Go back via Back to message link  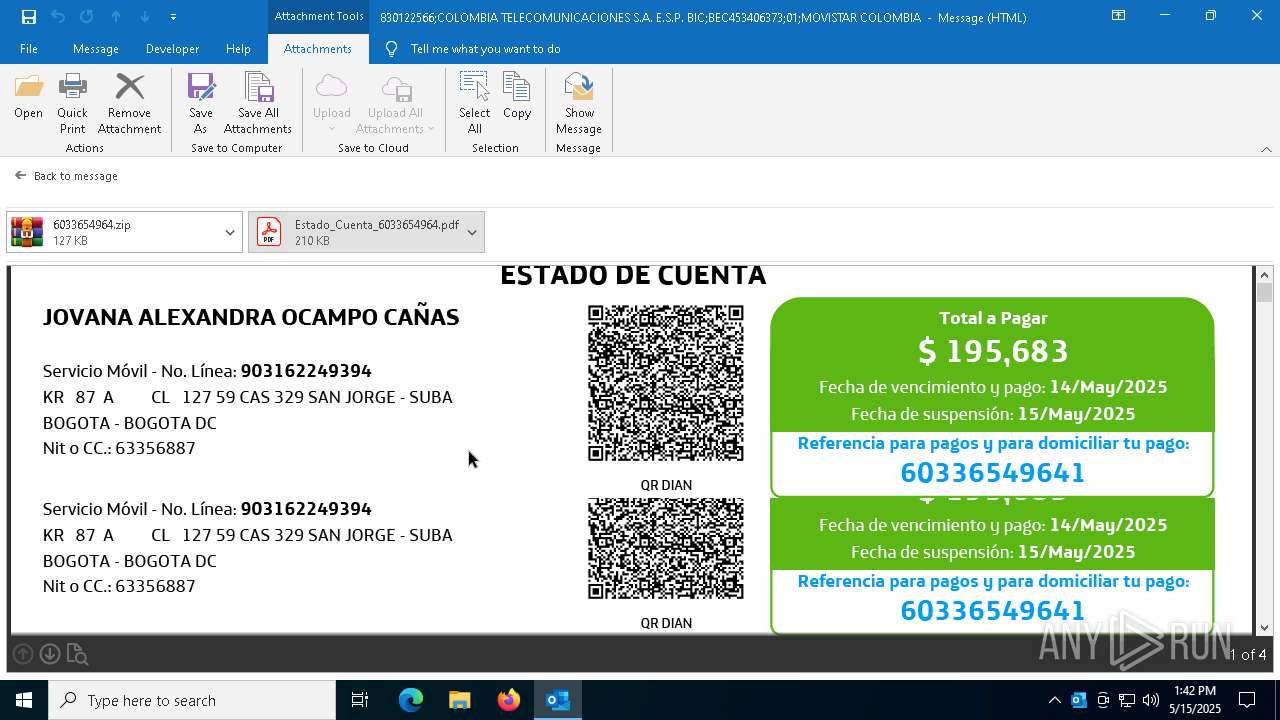pos(67,176)
